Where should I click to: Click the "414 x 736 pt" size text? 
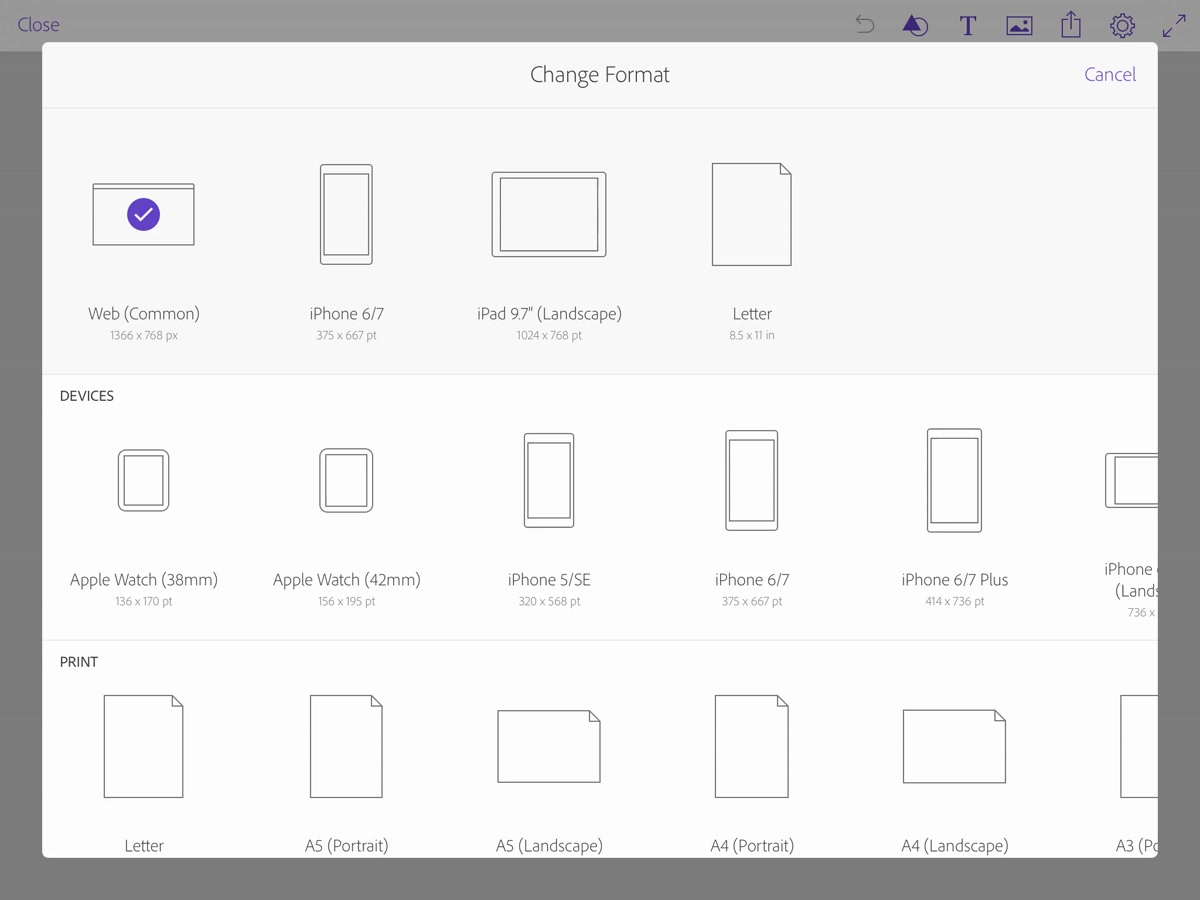tap(955, 601)
